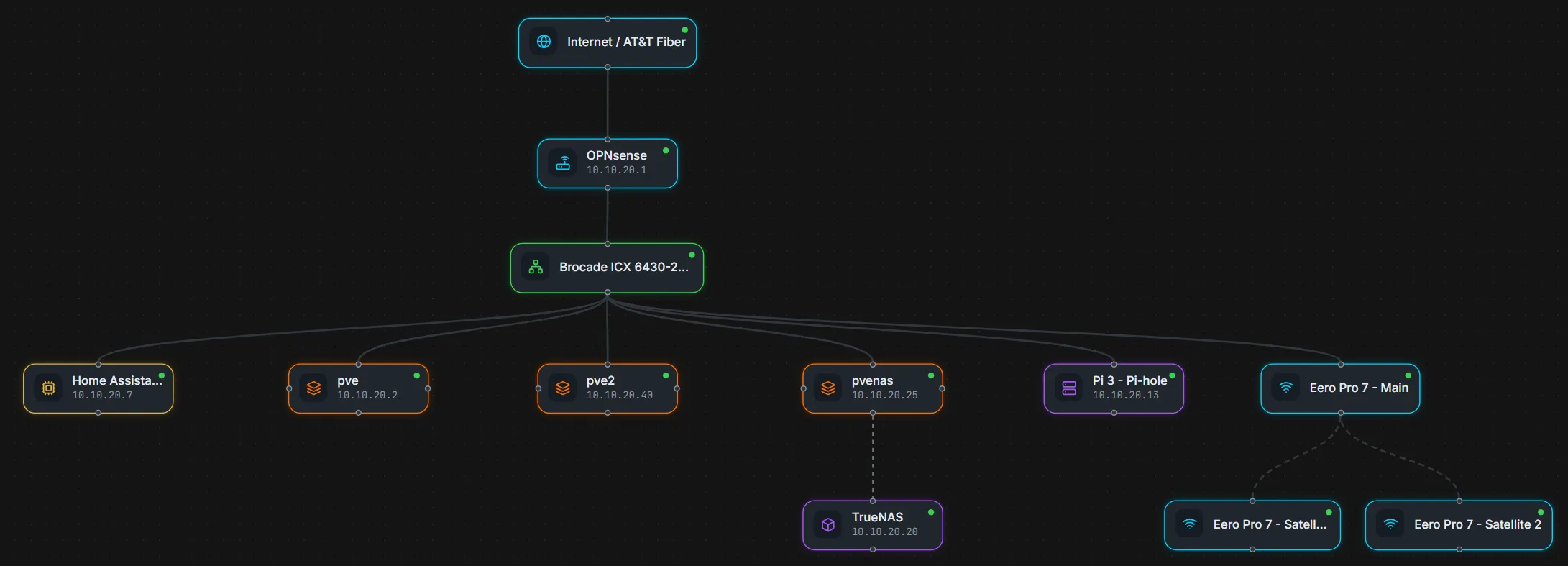Click the green status dot on TrueNAS node

click(x=931, y=512)
